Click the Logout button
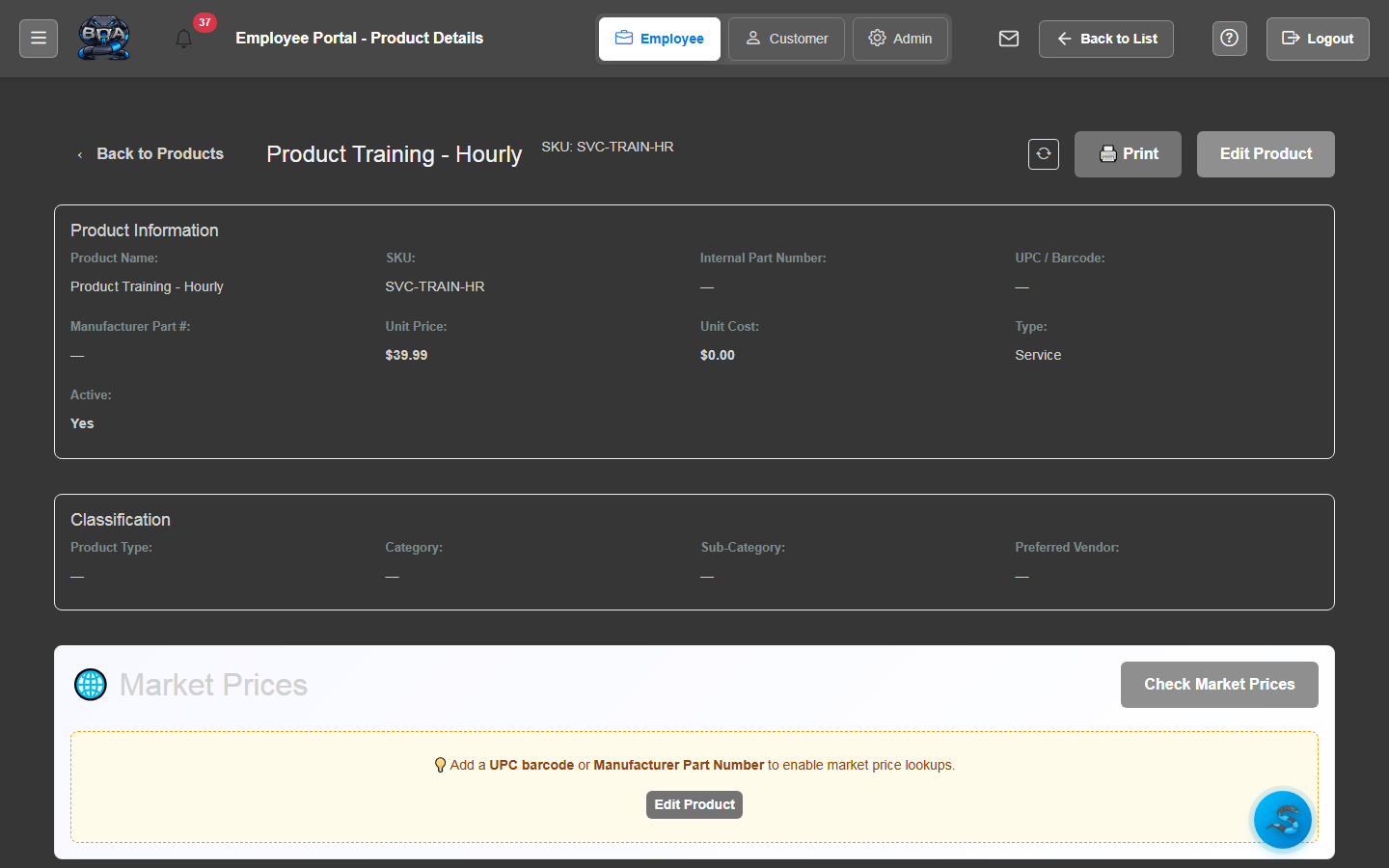Image resolution: width=1389 pixels, height=868 pixels. pos(1318,39)
